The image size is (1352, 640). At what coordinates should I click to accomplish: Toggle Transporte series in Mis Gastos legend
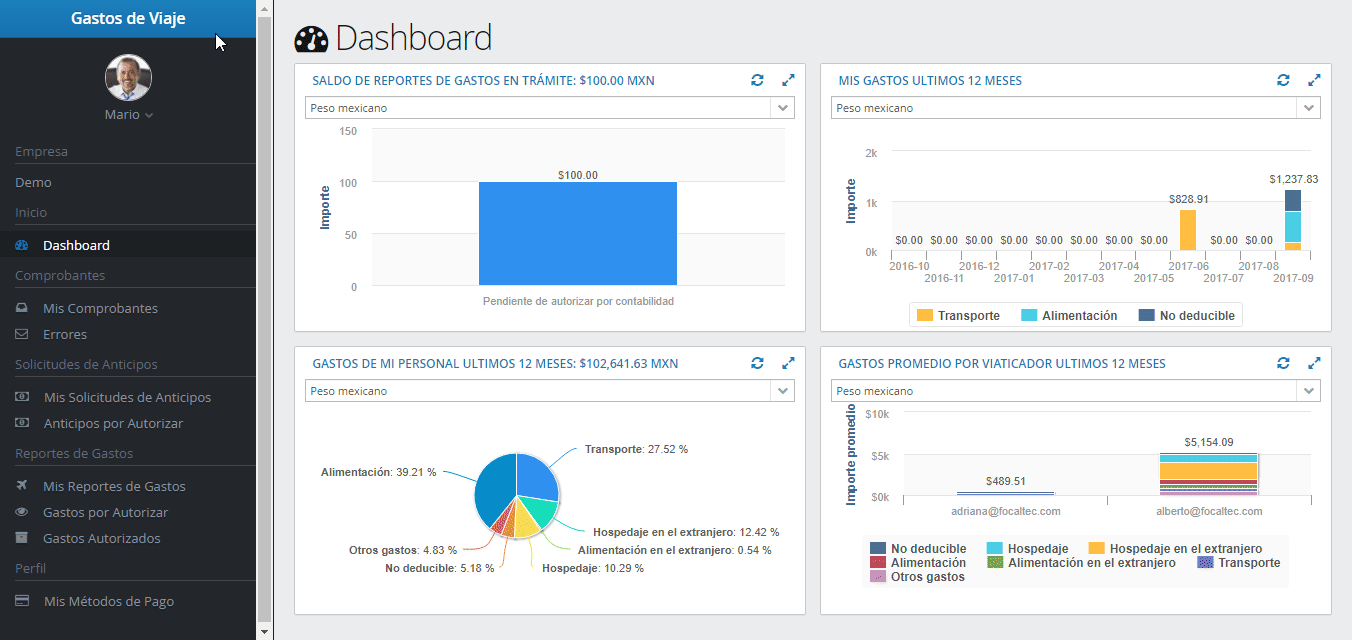pos(958,316)
